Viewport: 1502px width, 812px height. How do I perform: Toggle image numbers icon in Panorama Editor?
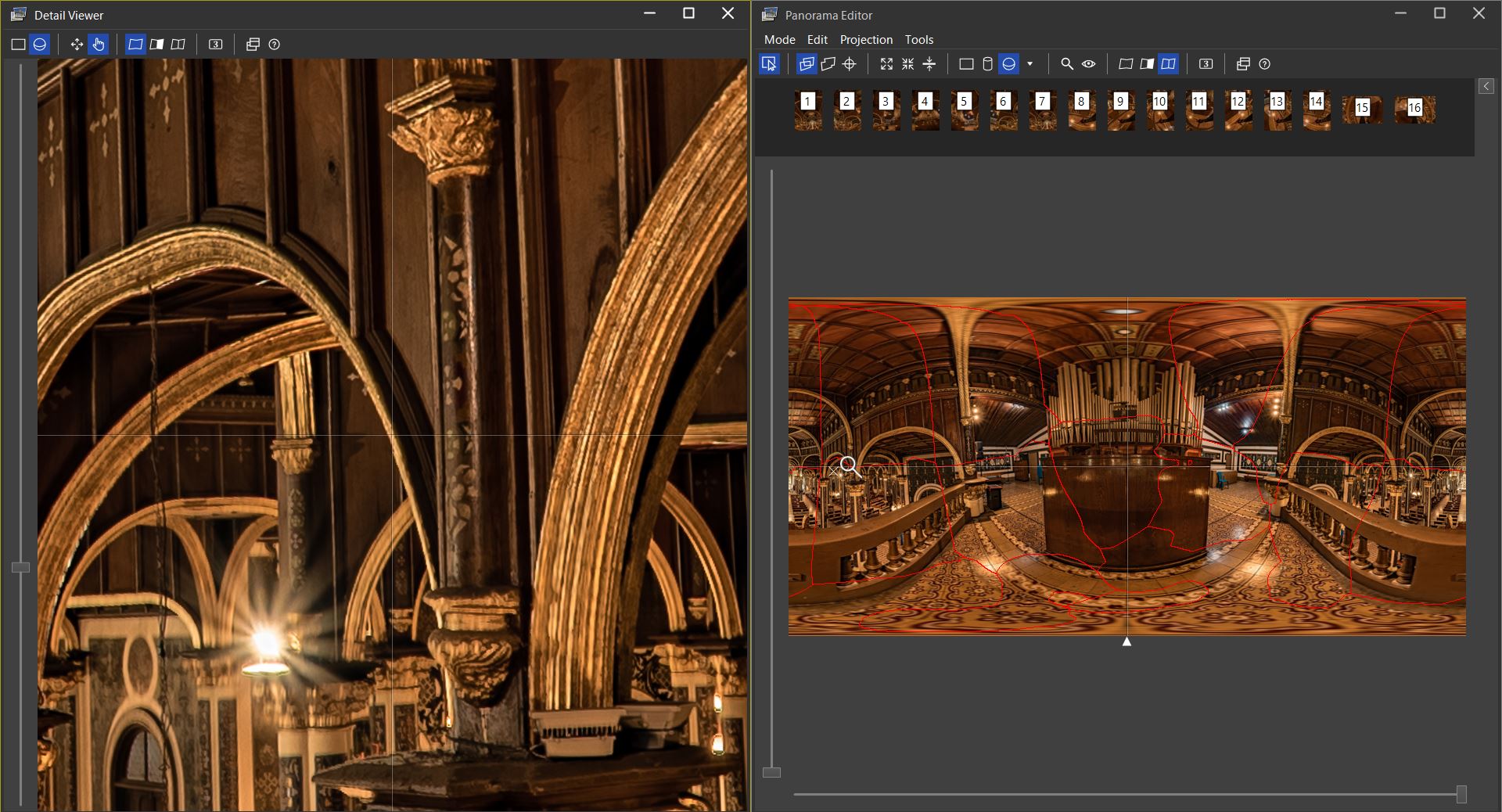(1206, 64)
